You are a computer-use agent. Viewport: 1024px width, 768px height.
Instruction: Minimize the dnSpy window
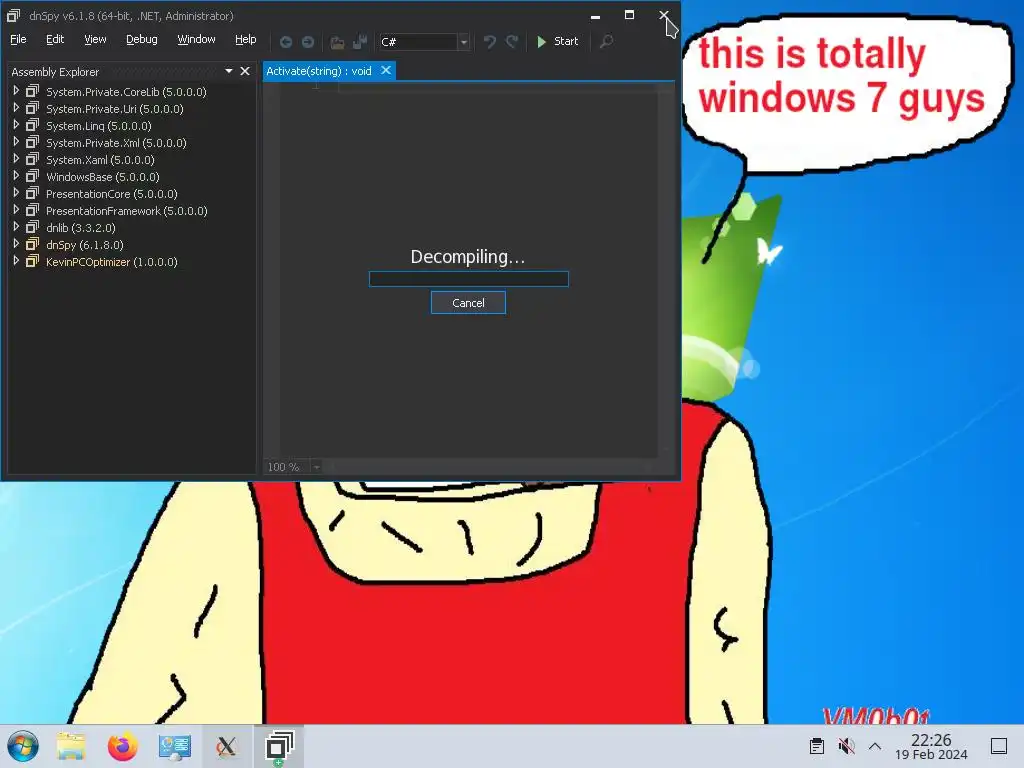pos(595,16)
